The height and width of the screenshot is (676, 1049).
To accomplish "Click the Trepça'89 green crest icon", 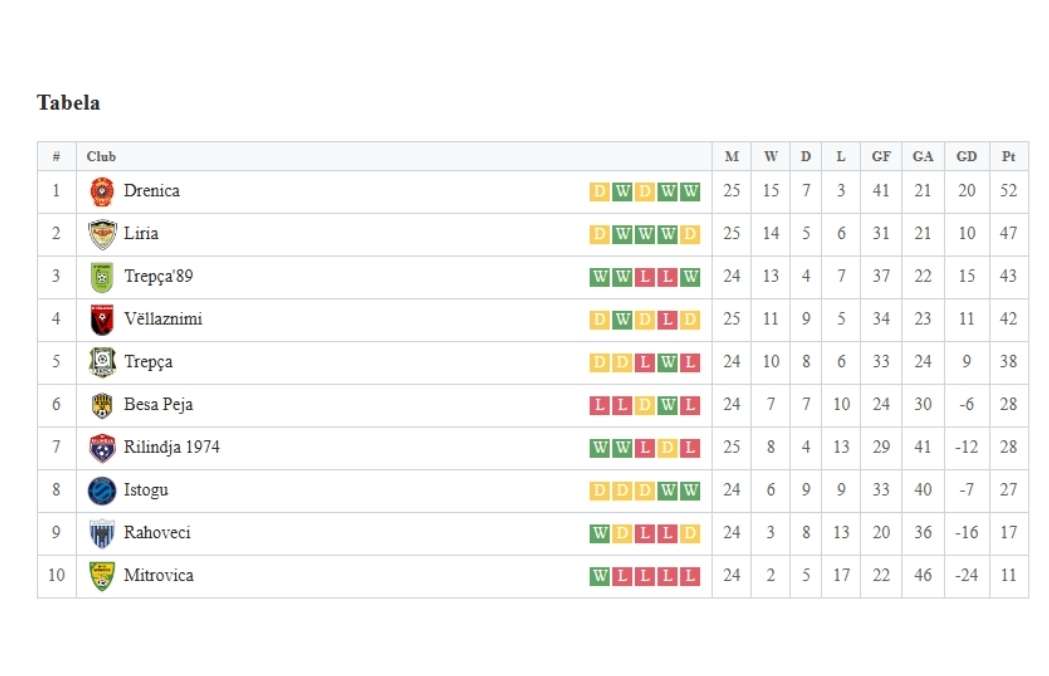I will [102, 277].
